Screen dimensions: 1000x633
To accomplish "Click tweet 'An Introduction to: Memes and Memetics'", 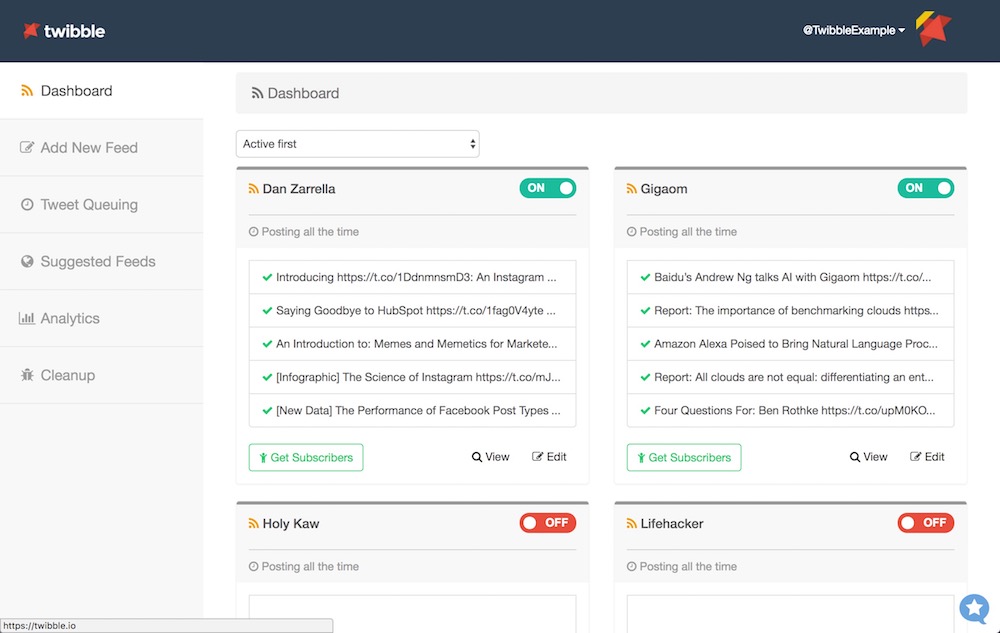I will [x=413, y=344].
